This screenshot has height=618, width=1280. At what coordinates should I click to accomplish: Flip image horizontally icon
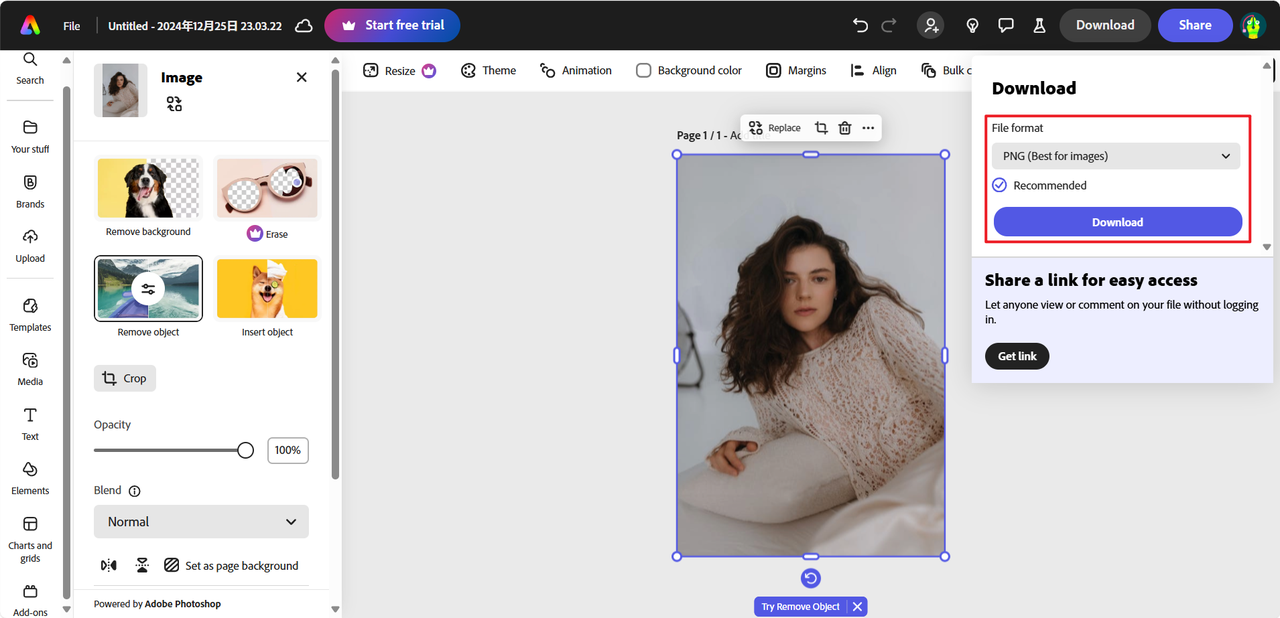(x=109, y=565)
